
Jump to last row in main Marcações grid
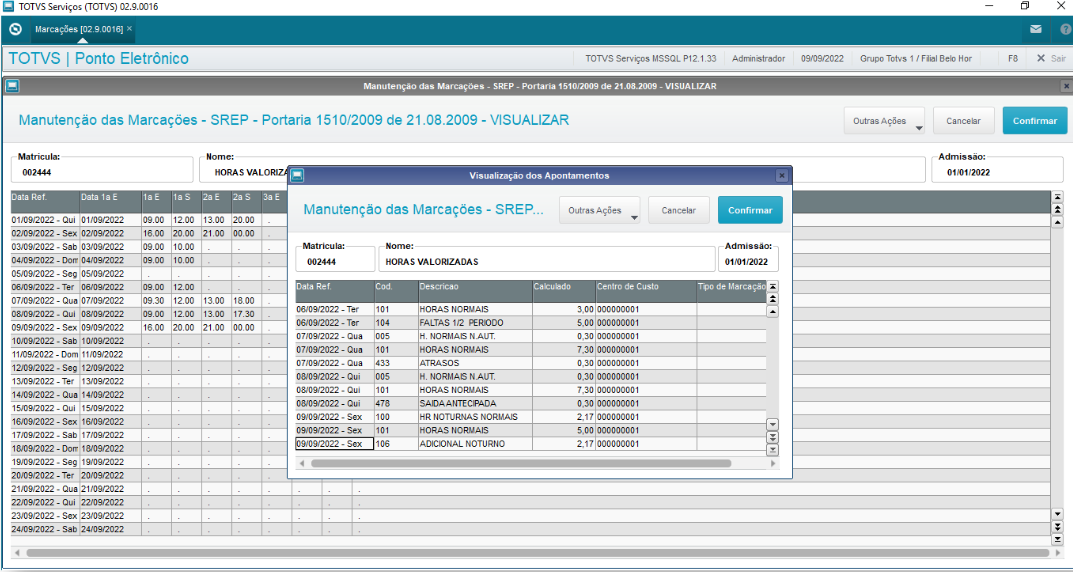(1057, 539)
